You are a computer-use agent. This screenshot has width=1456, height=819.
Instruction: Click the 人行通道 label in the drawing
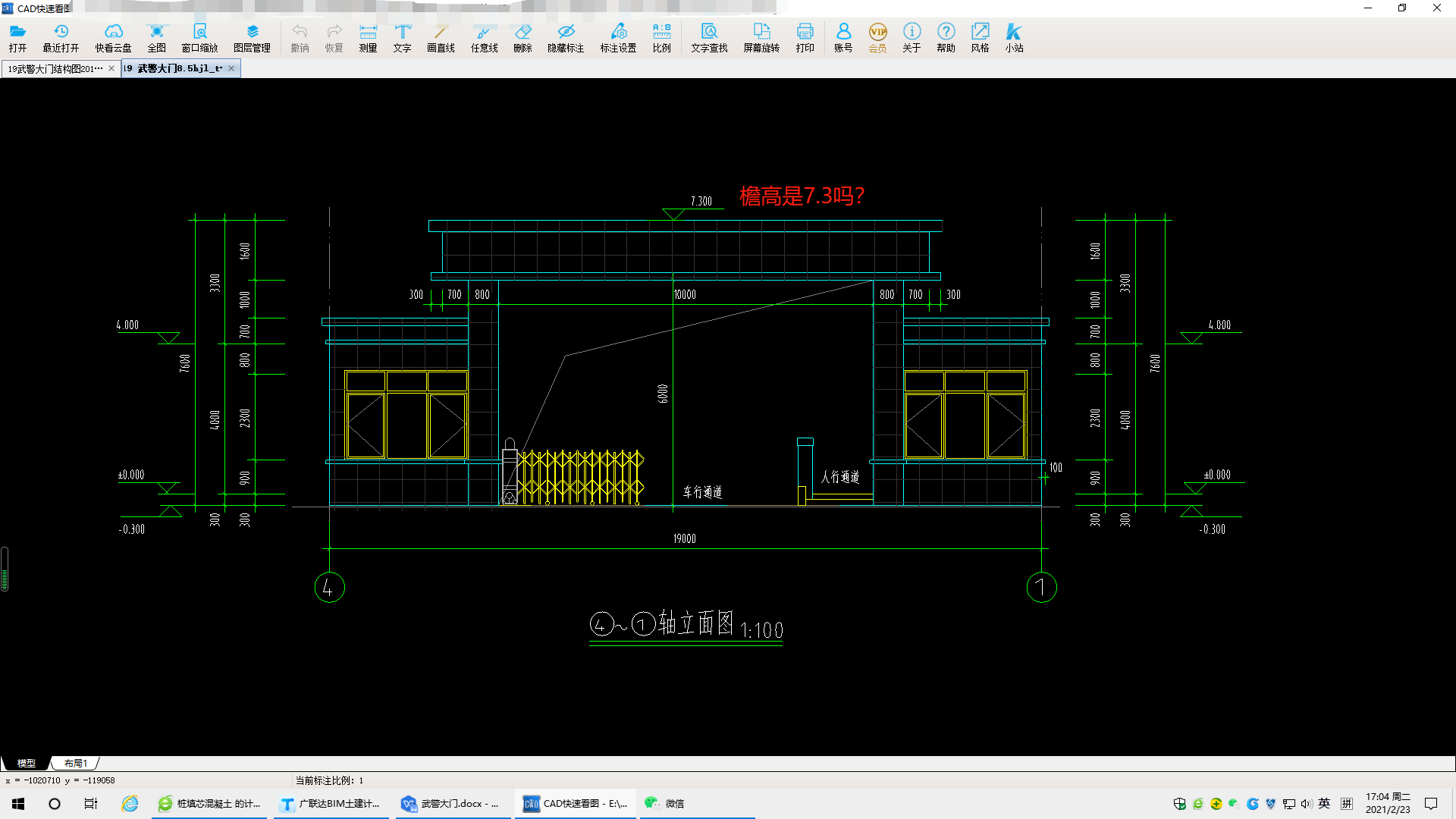(x=840, y=477)
